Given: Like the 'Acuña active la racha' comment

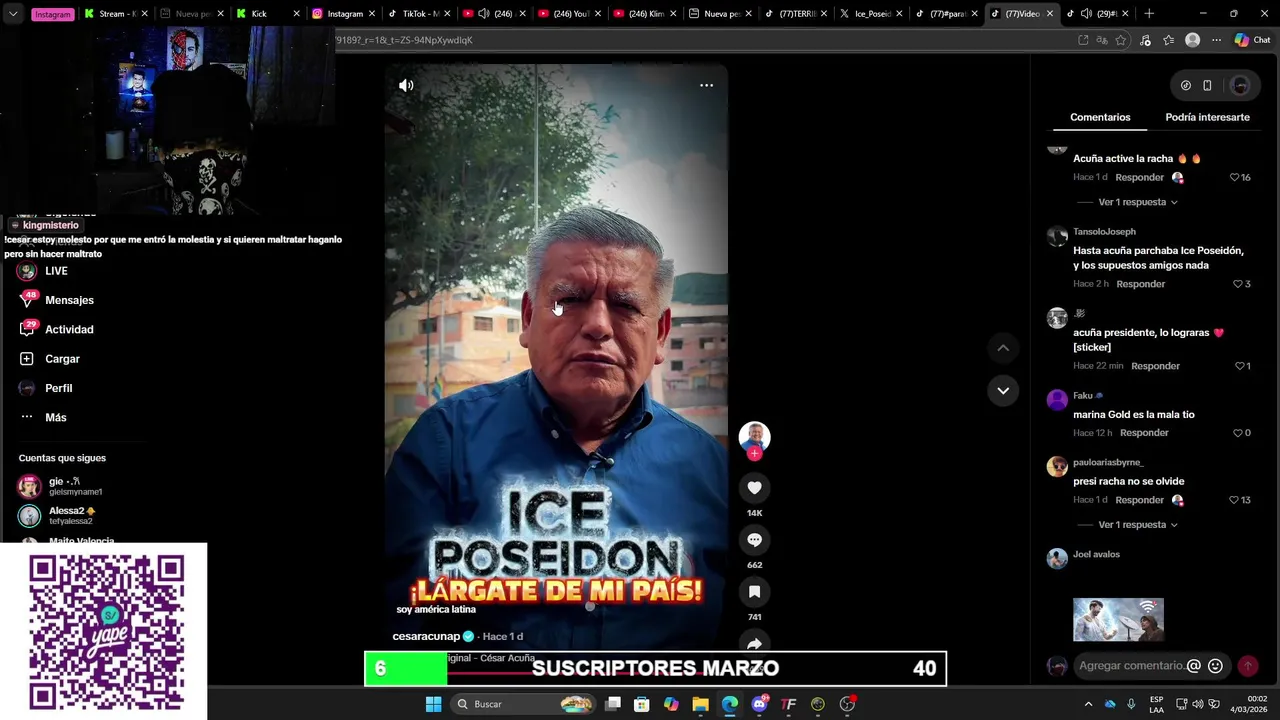Looking at the screenshot, I should tap(1235, 177).
